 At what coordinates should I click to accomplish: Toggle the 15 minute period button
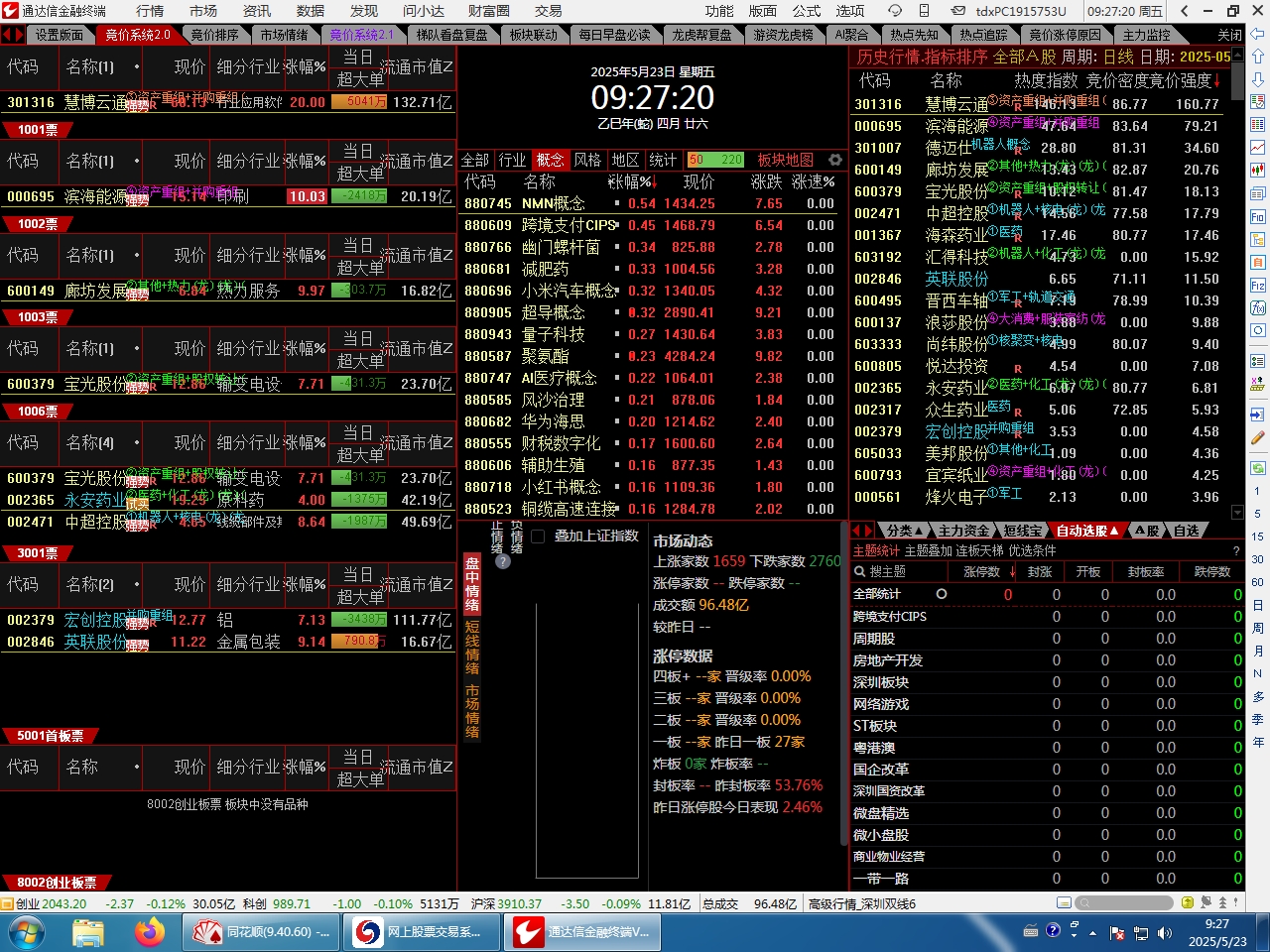pyautogui.click(x=1258, y=536)
